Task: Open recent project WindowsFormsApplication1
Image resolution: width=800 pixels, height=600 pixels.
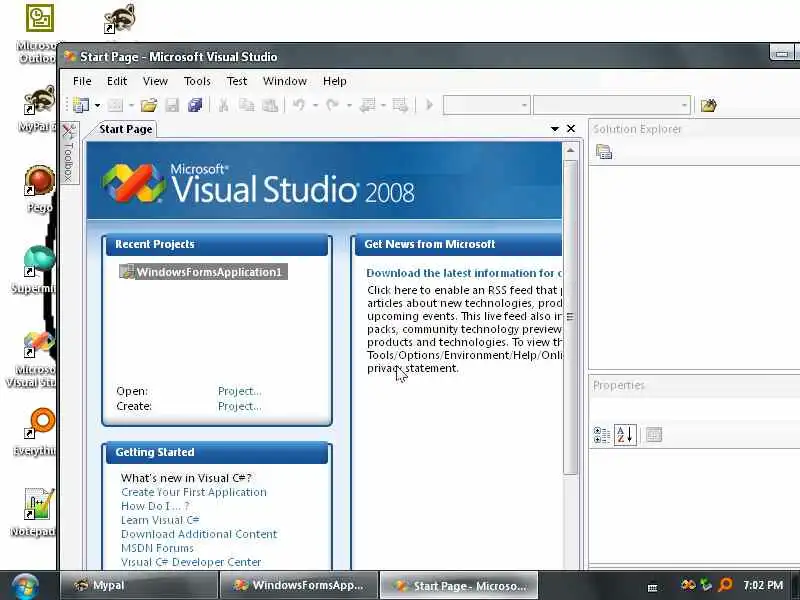Action: 203,271
